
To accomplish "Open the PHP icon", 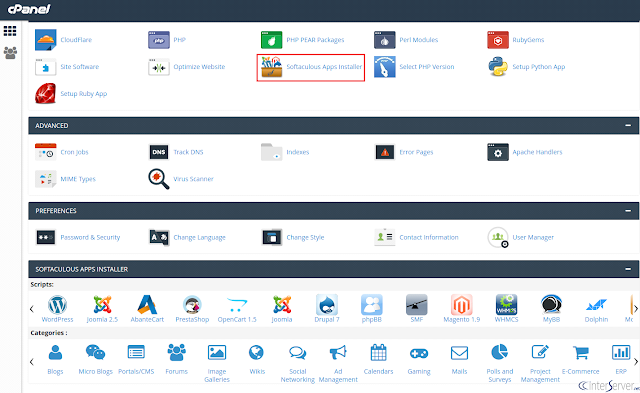I will pyautogui.click(x=159, y=40).
